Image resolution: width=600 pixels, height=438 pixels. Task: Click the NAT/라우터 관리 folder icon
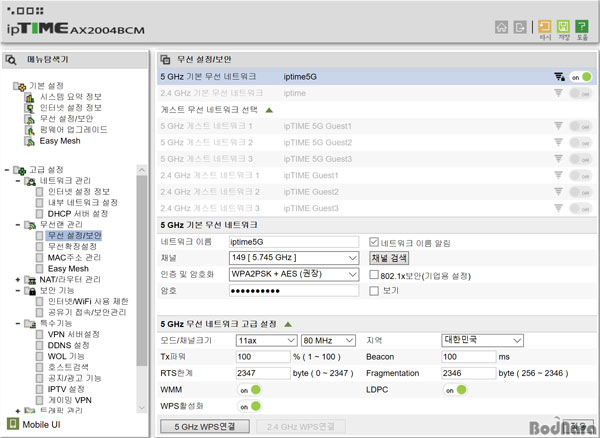[30, 280]
